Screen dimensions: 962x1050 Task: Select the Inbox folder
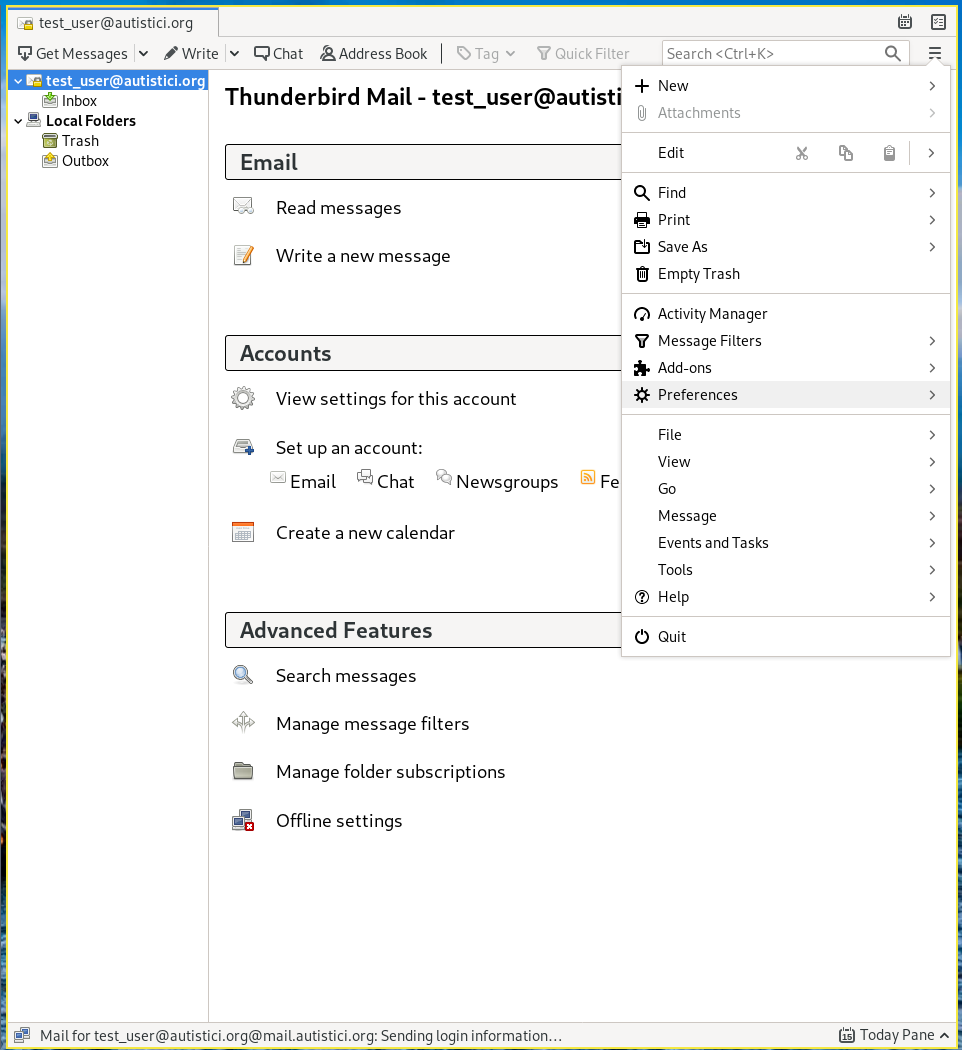pyautogui.click(x=79, y=101)
